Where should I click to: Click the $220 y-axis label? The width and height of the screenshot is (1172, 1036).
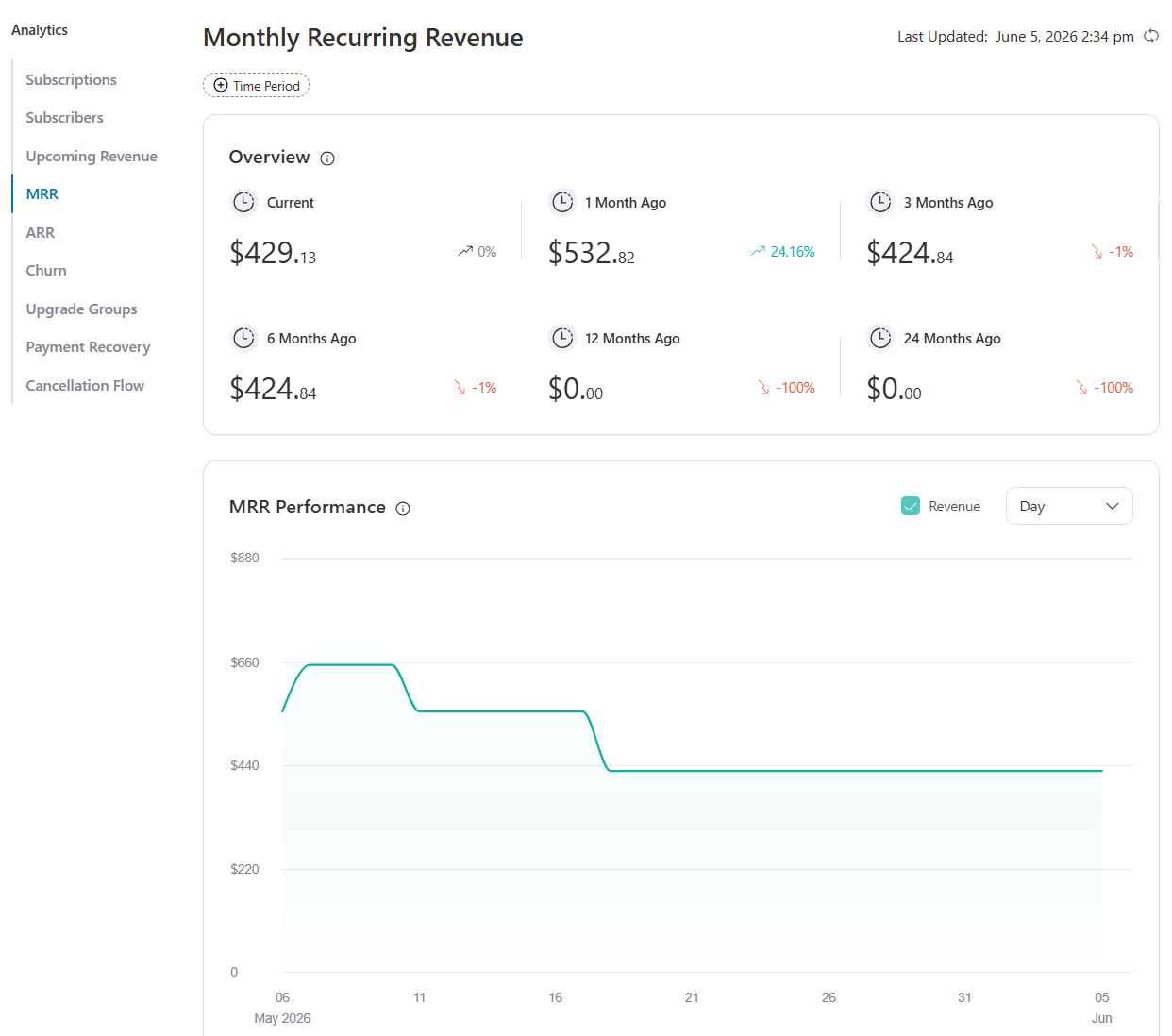244,869
